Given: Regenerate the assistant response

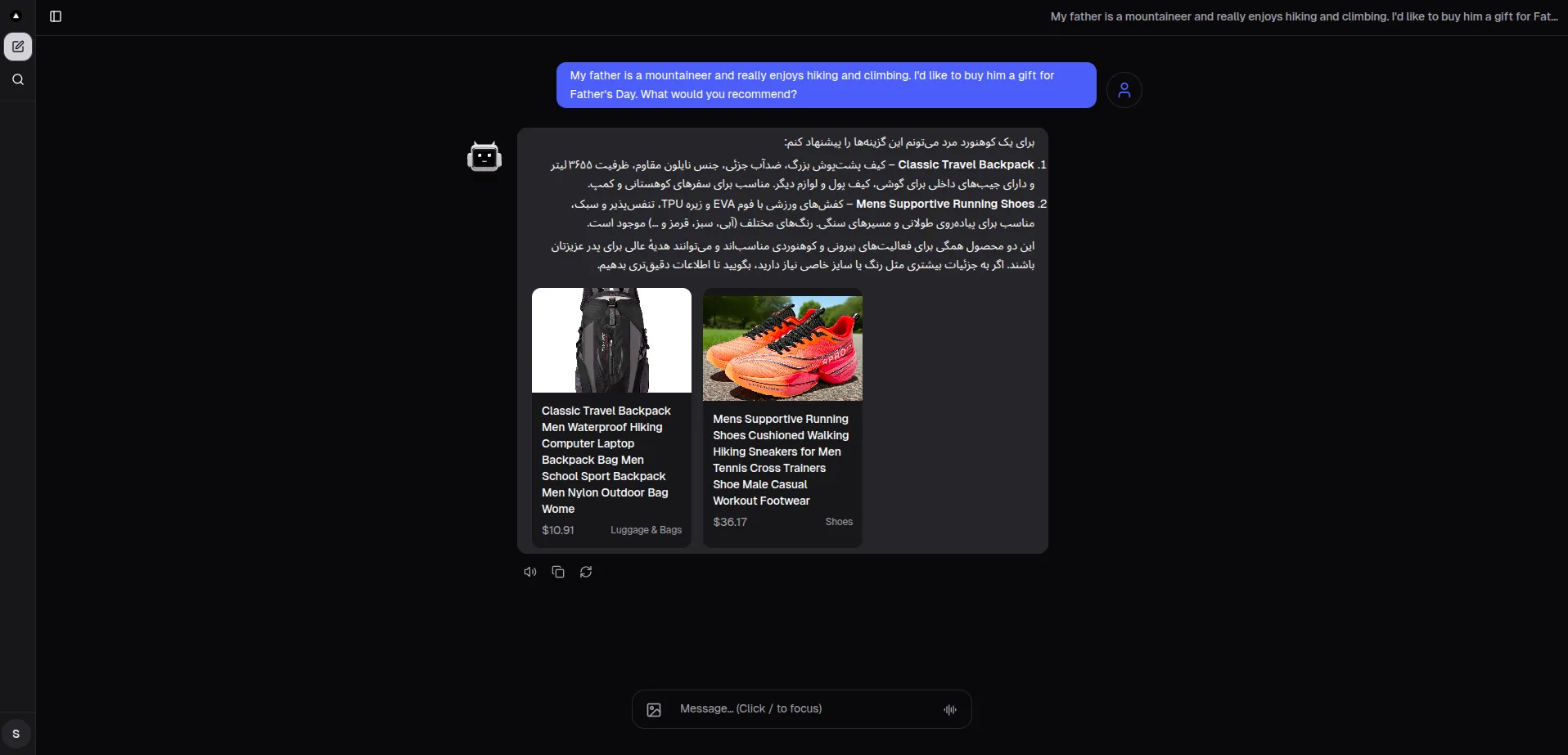Looking at the screenshot, I should tap(586, 572).
